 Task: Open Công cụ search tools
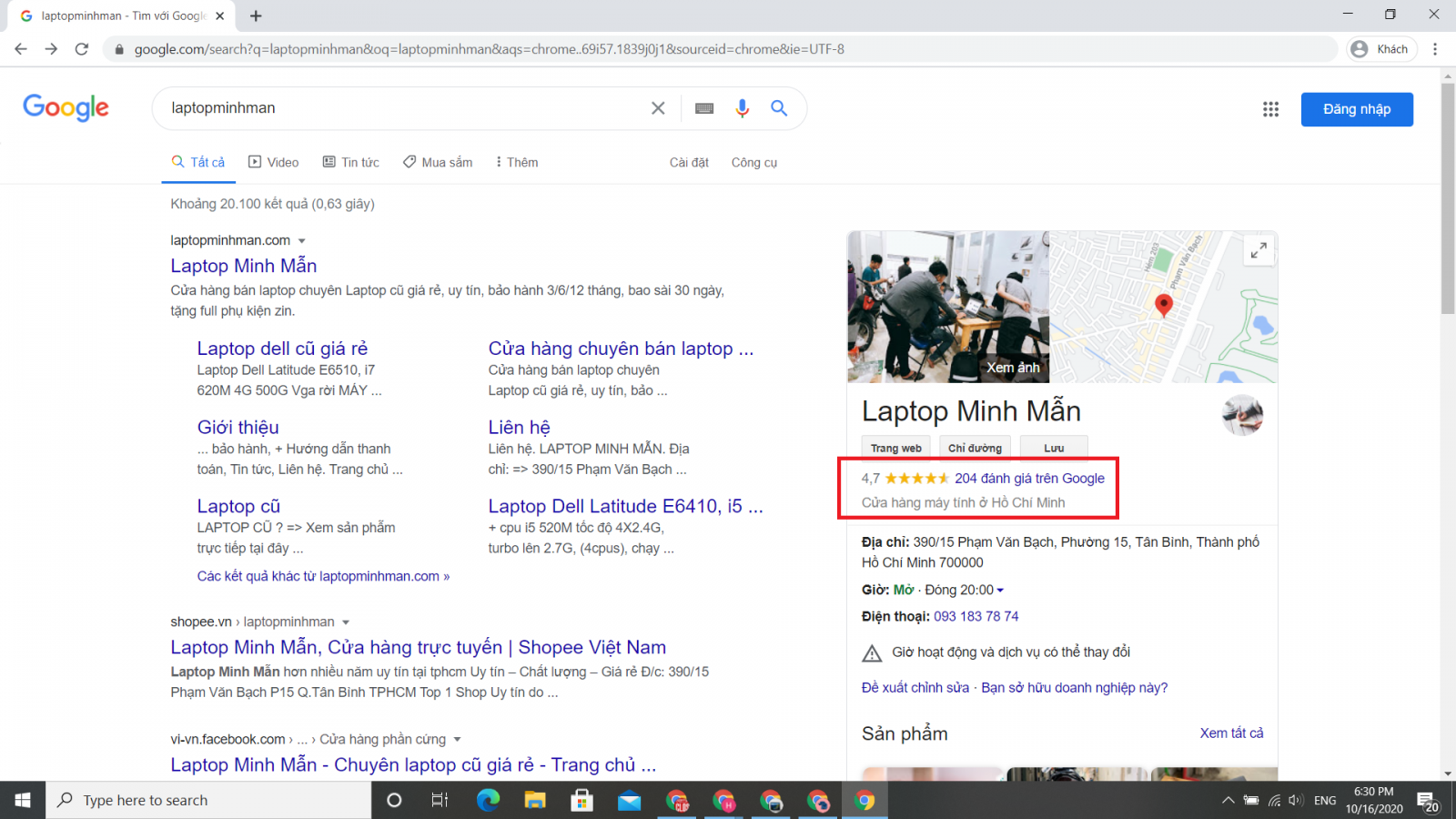(x=754, y=162)
